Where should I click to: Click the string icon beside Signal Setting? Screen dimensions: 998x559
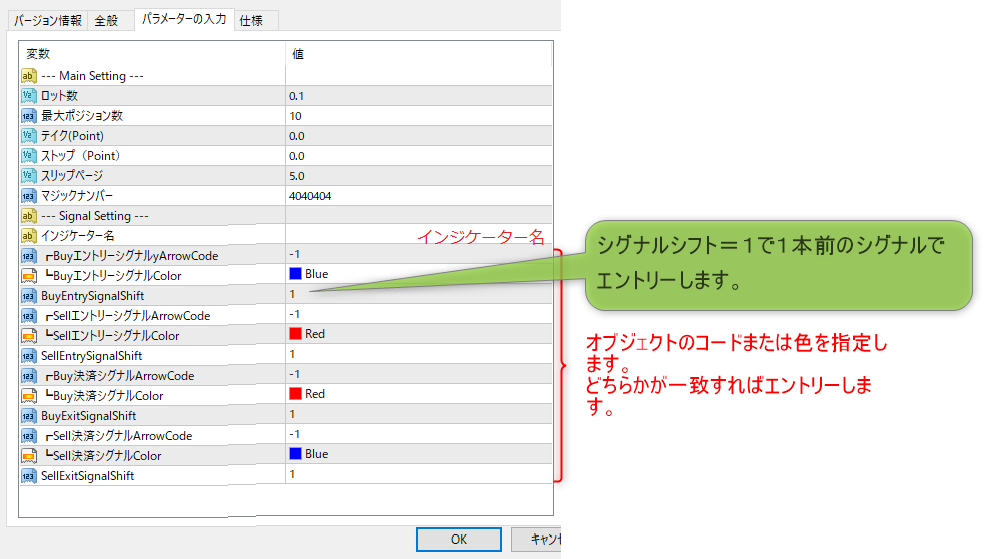(28, 216)
